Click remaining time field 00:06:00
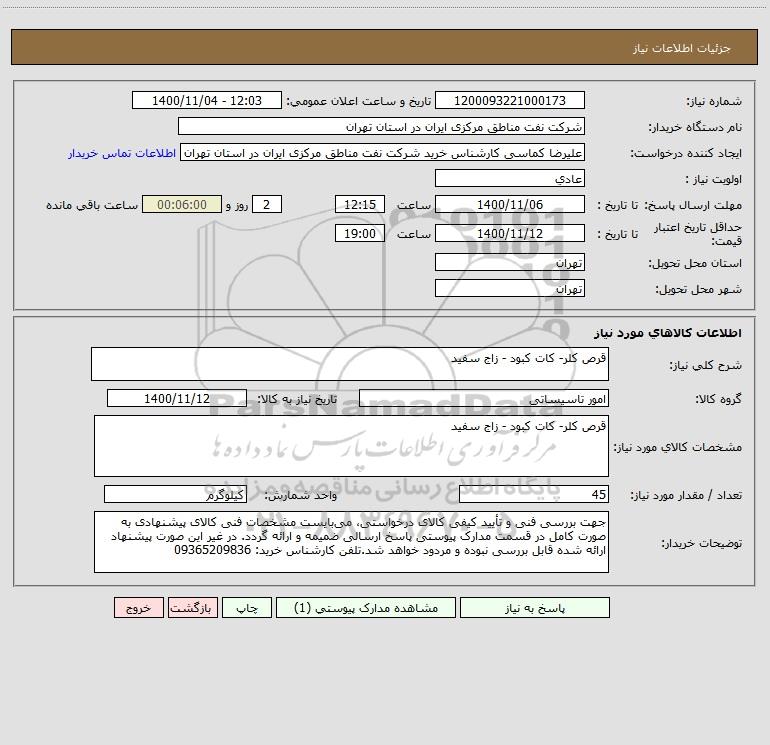The width and height of the screenshot is (770, 745). (182, 204)
